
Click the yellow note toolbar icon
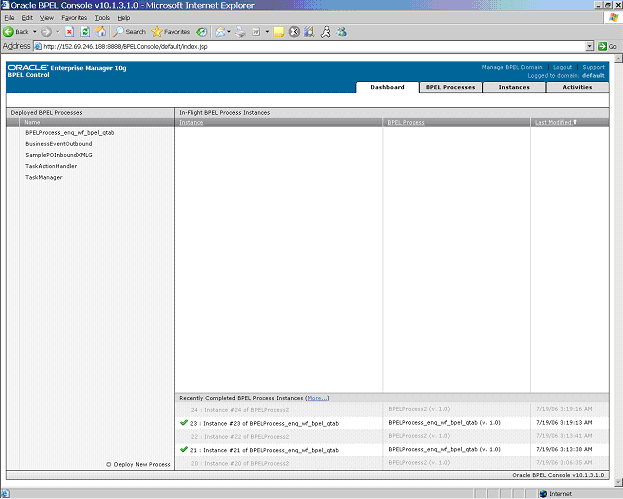pyautogui.click(x=279, y=32)
